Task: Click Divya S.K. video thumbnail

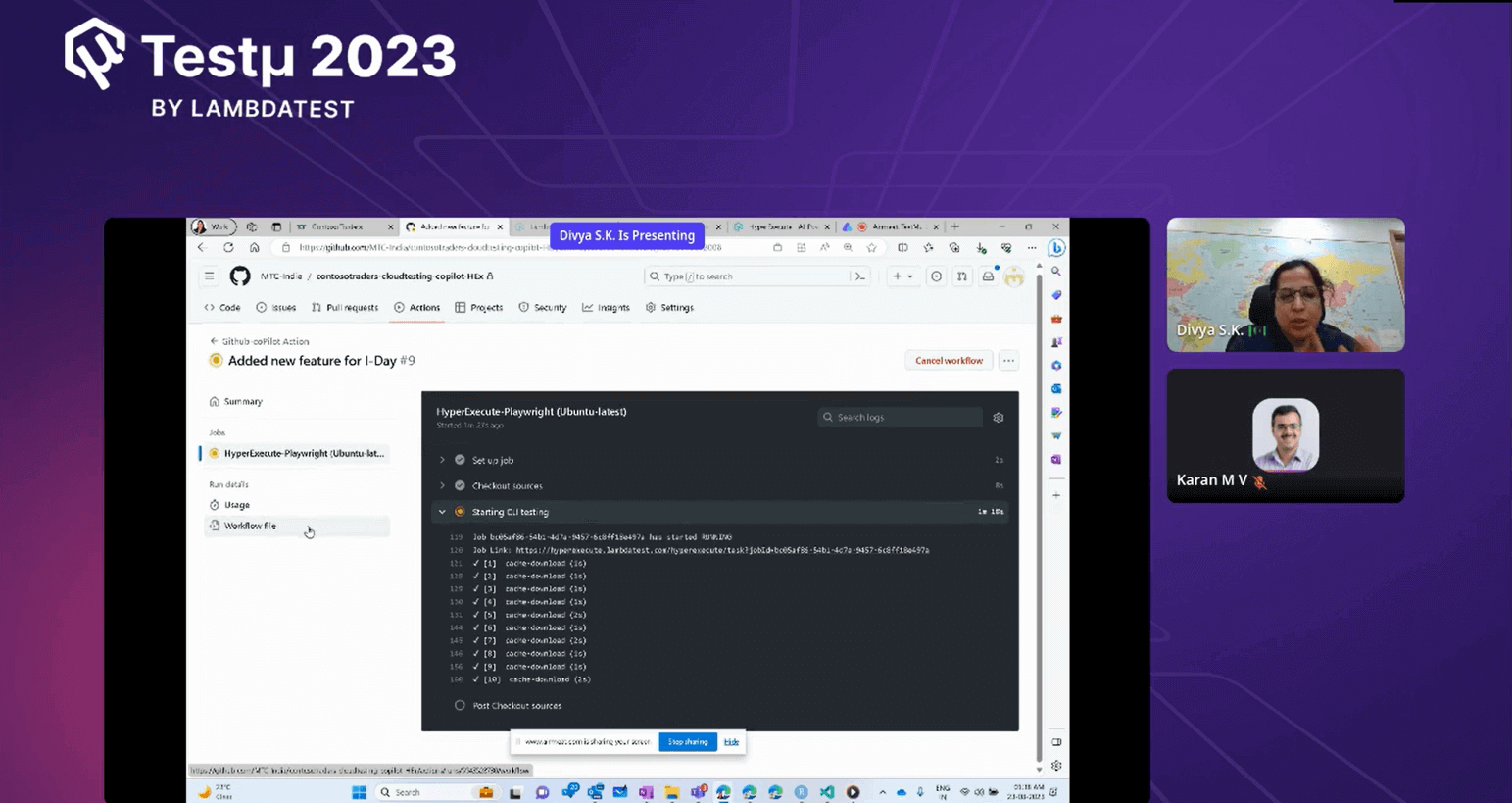Action: (x=1286, y=285)
